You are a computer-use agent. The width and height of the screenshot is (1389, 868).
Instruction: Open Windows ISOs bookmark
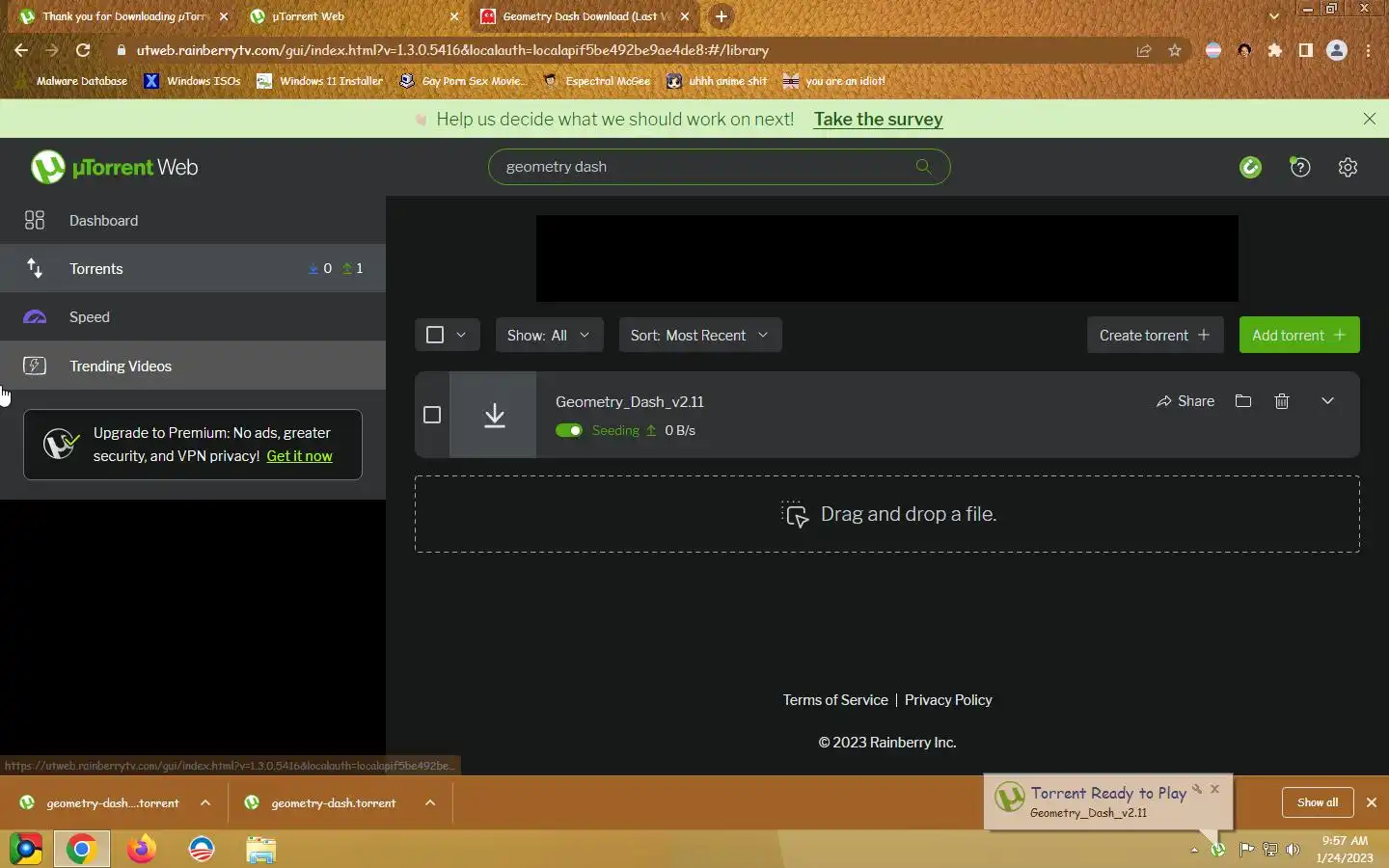click(x=192, y=81)
